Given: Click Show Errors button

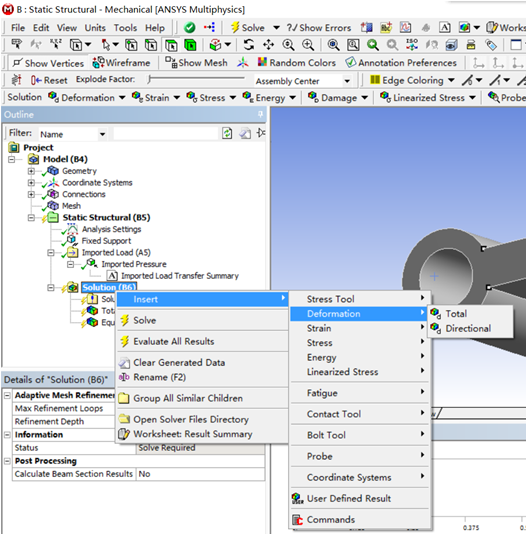Looking at the screenshot, I should (319, 28).
